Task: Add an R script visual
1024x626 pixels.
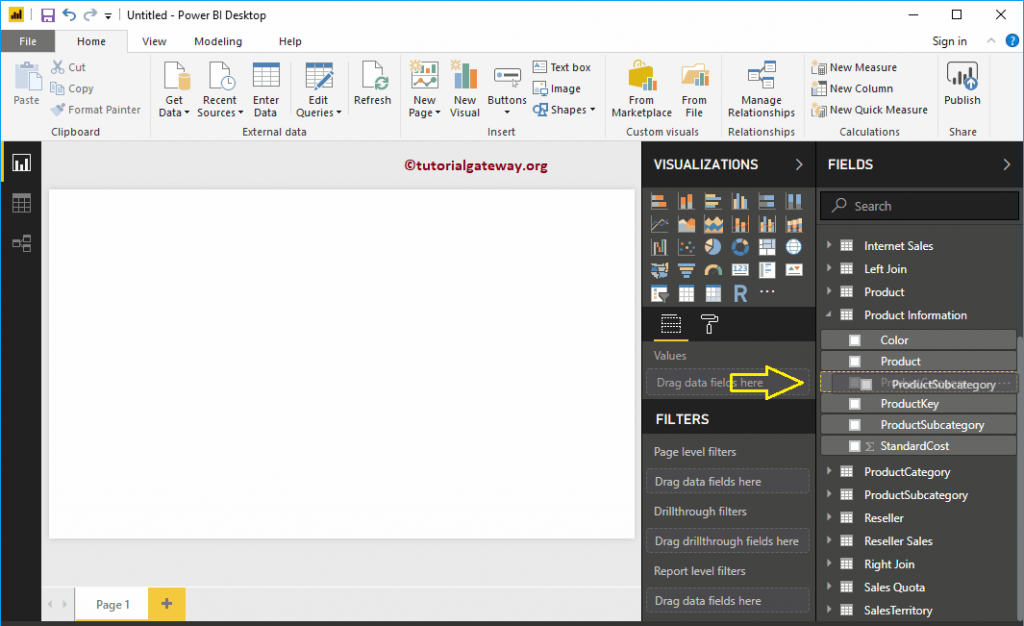Action: [740, 292]
